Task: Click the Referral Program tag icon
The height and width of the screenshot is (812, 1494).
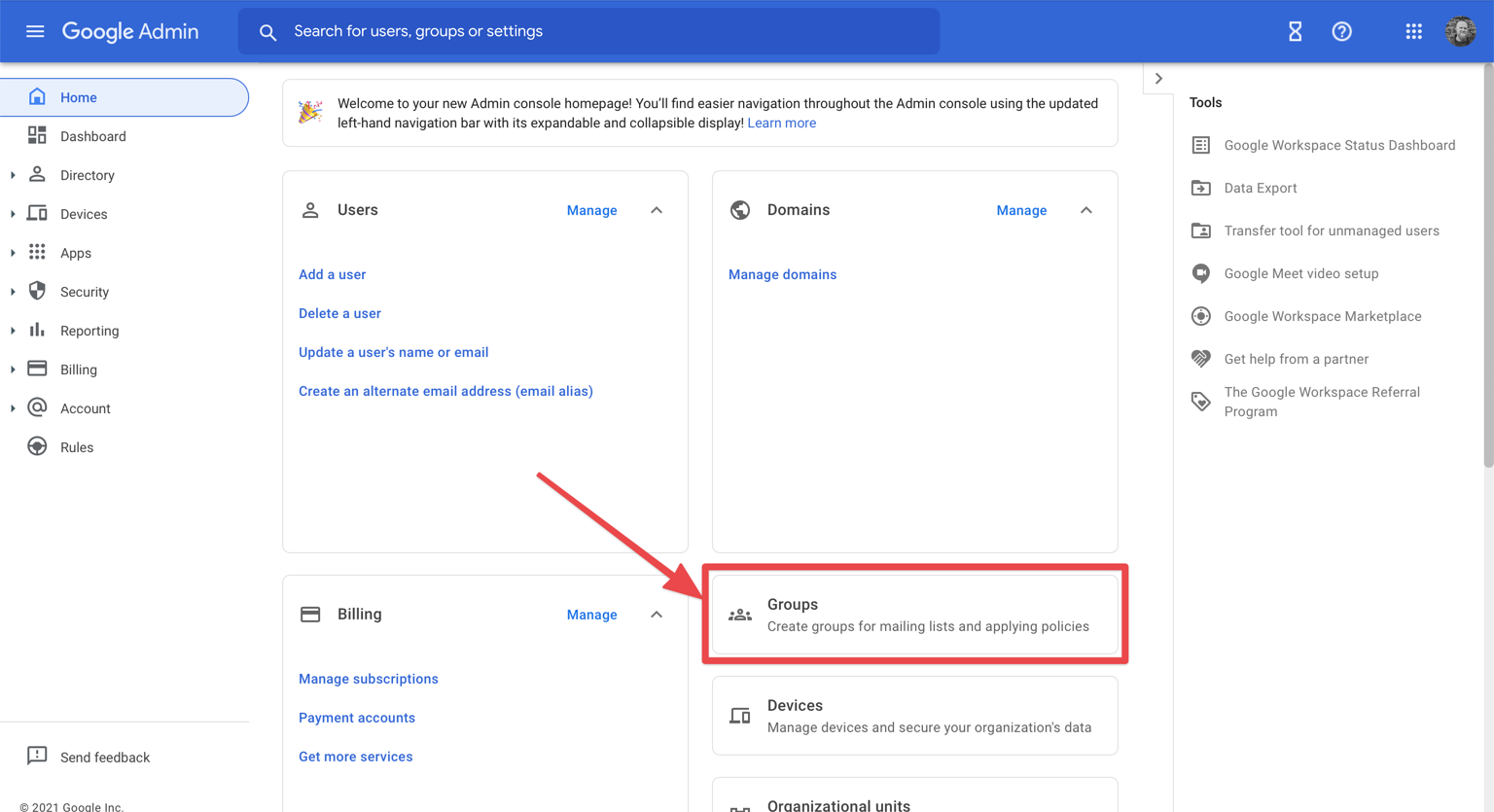Action: coord(1201,402)
